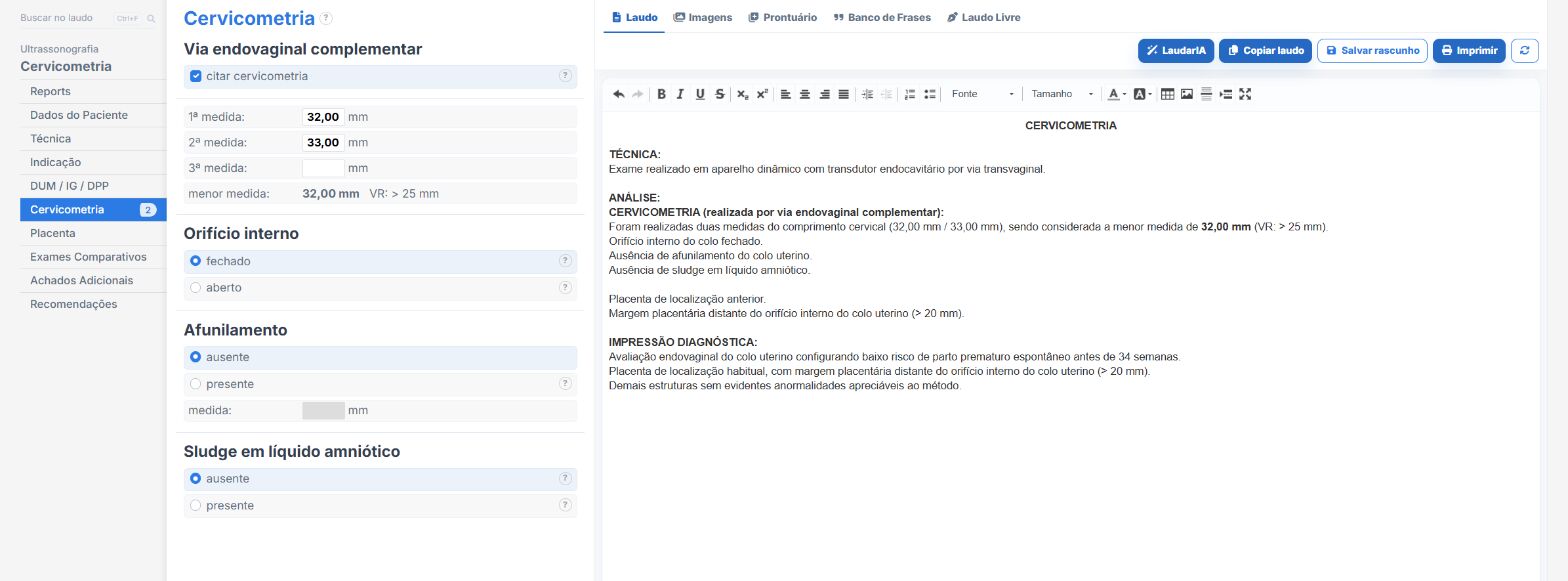Image resolution: width=1568 pixels, height=581 pixels.
Task: Save draft with Salvar rascunho
Action: coord(1372,50)
